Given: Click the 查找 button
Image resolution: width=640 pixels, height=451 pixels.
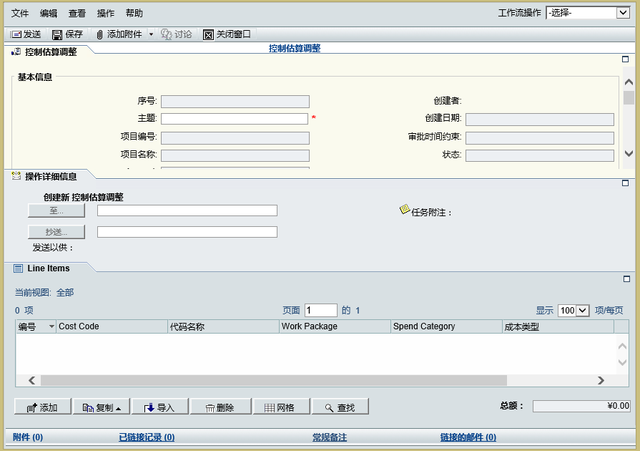Looking at the screenshot, I should pos(340,407).
